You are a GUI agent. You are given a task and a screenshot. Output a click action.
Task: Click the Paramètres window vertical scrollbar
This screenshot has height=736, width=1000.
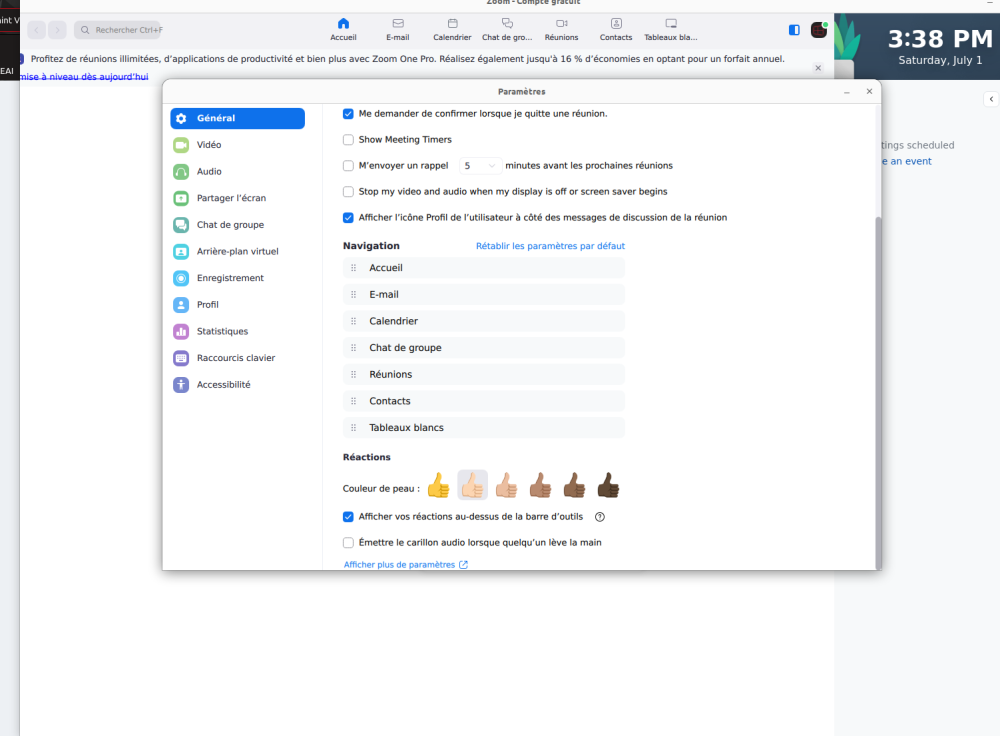878,392
